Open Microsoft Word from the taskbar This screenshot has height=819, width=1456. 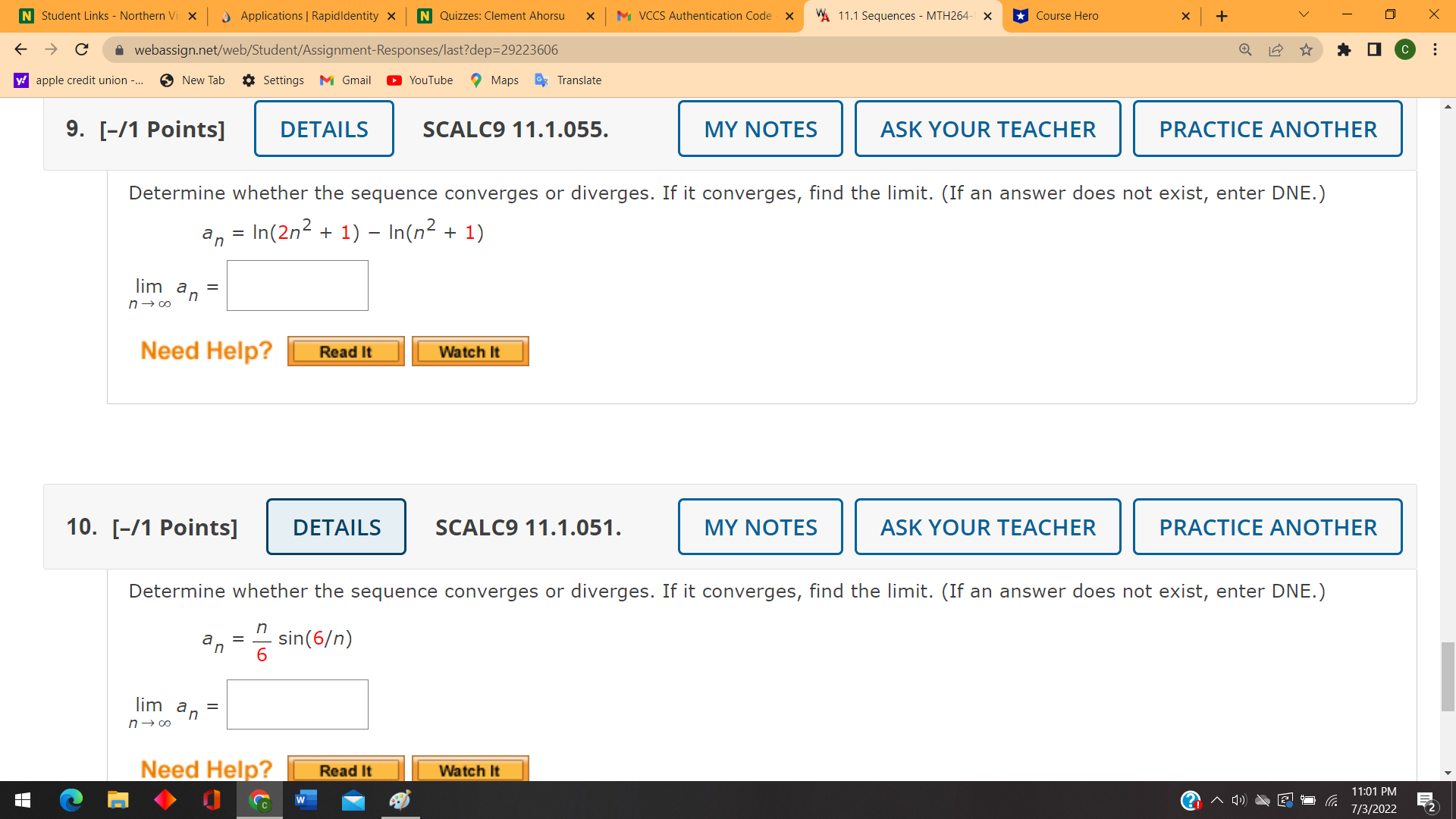(x=306, y=800)
